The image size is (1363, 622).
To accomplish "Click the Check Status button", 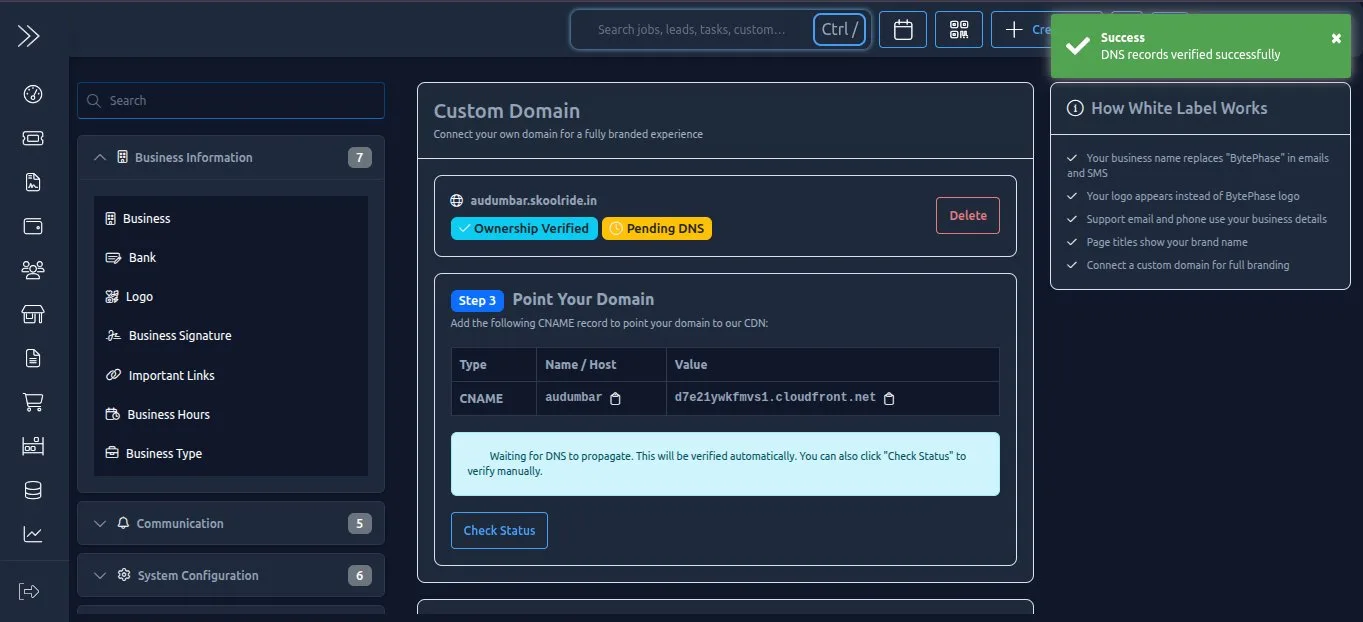I will (x=499, y=530).
